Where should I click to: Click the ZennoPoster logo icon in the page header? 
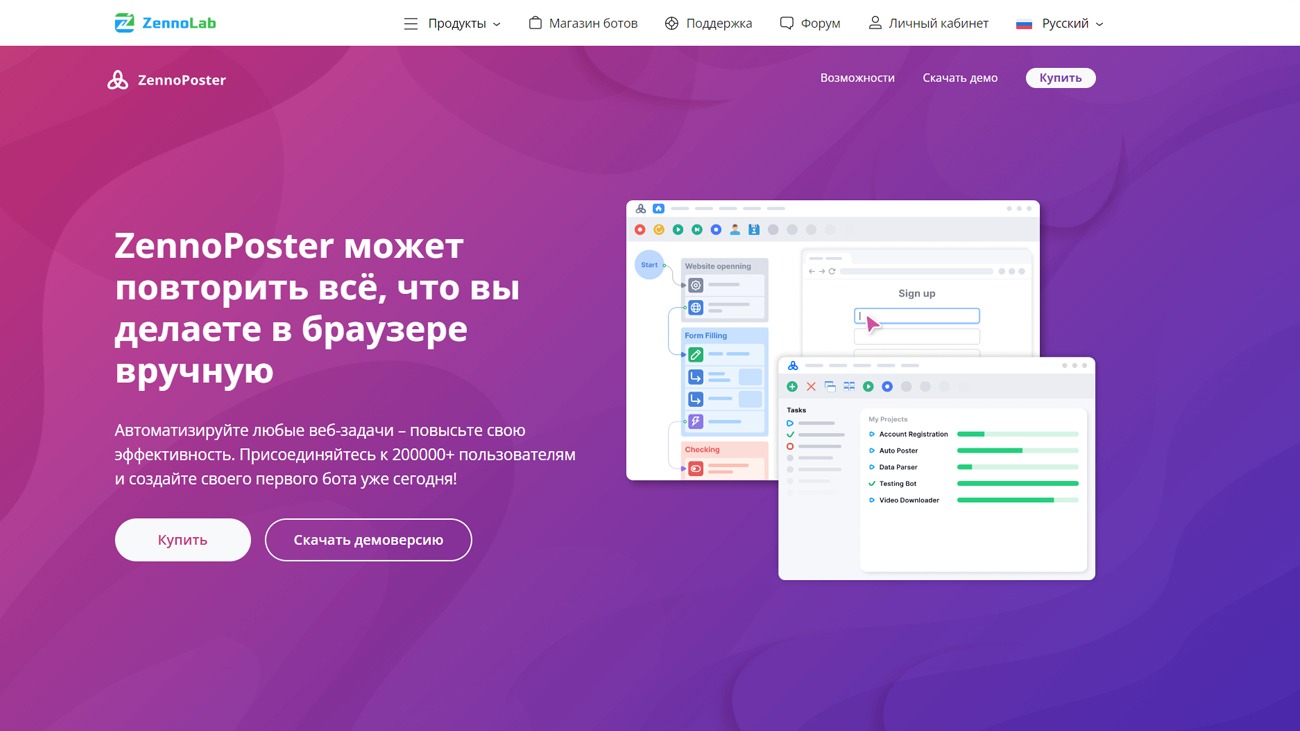point(117,78)
